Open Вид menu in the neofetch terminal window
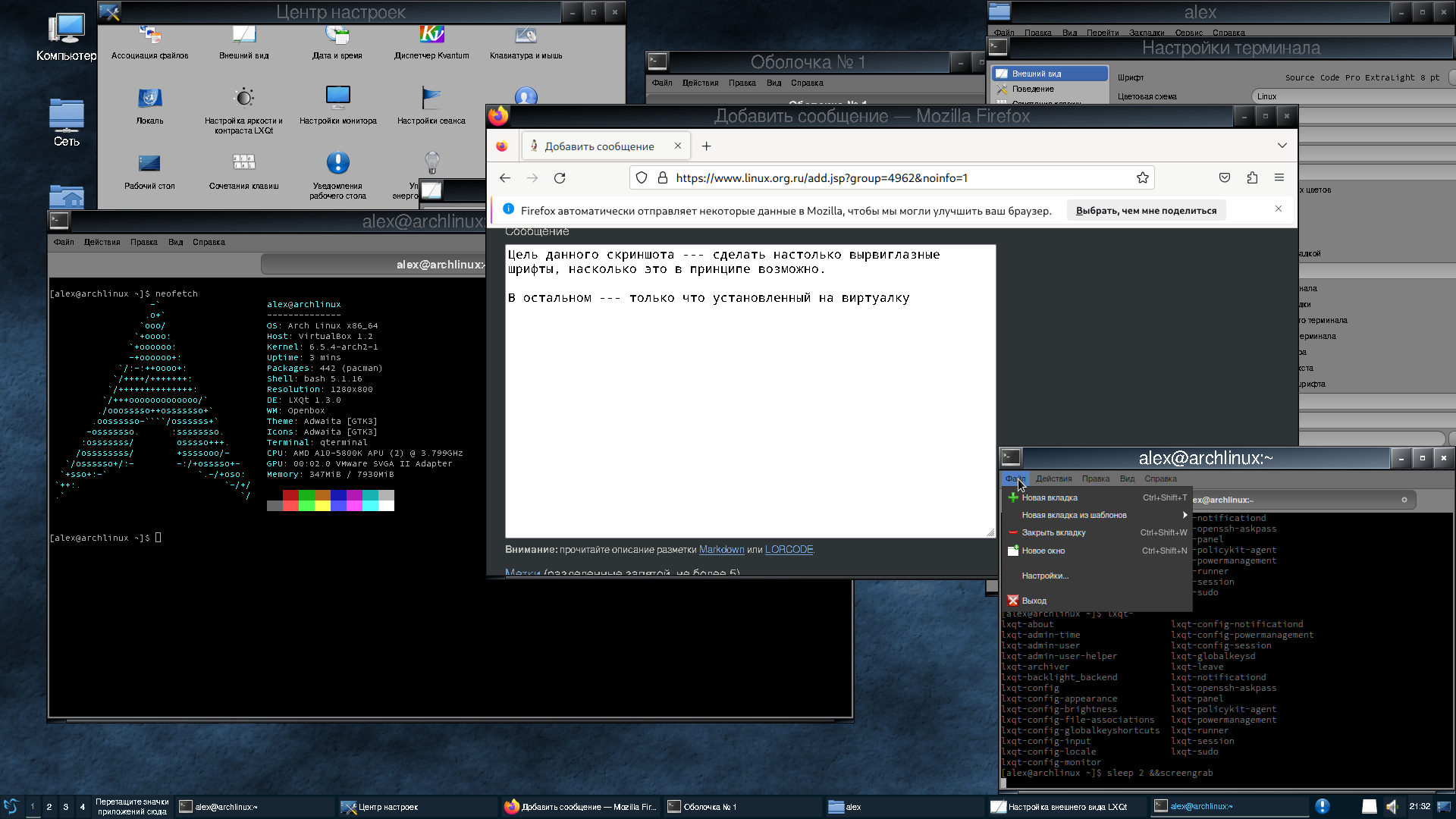The height and width of the screenshot is (819, 1456). [175, 242]
